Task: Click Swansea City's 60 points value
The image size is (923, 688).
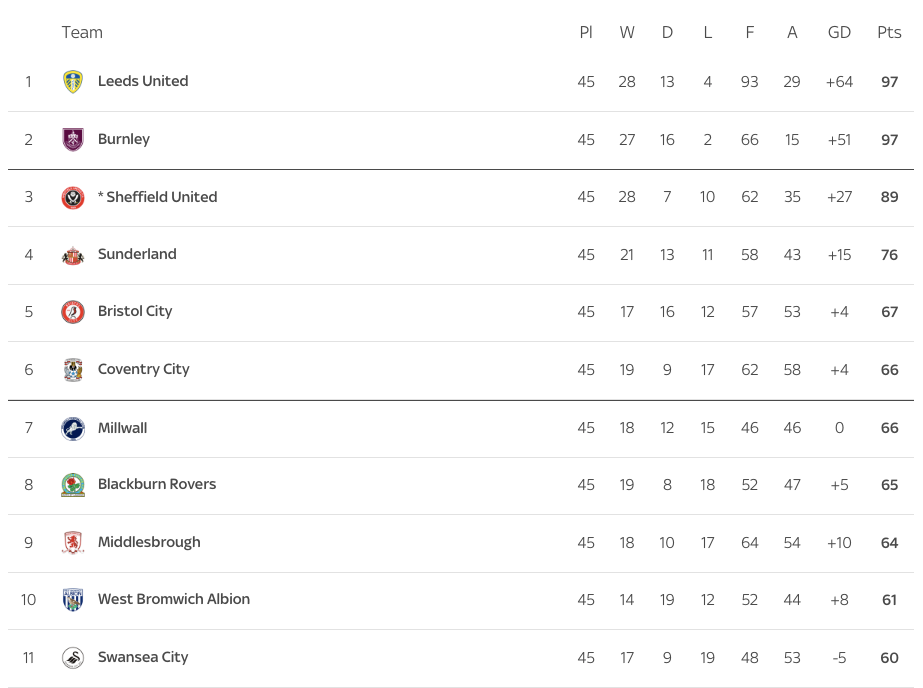Action: tap(889, 657)
